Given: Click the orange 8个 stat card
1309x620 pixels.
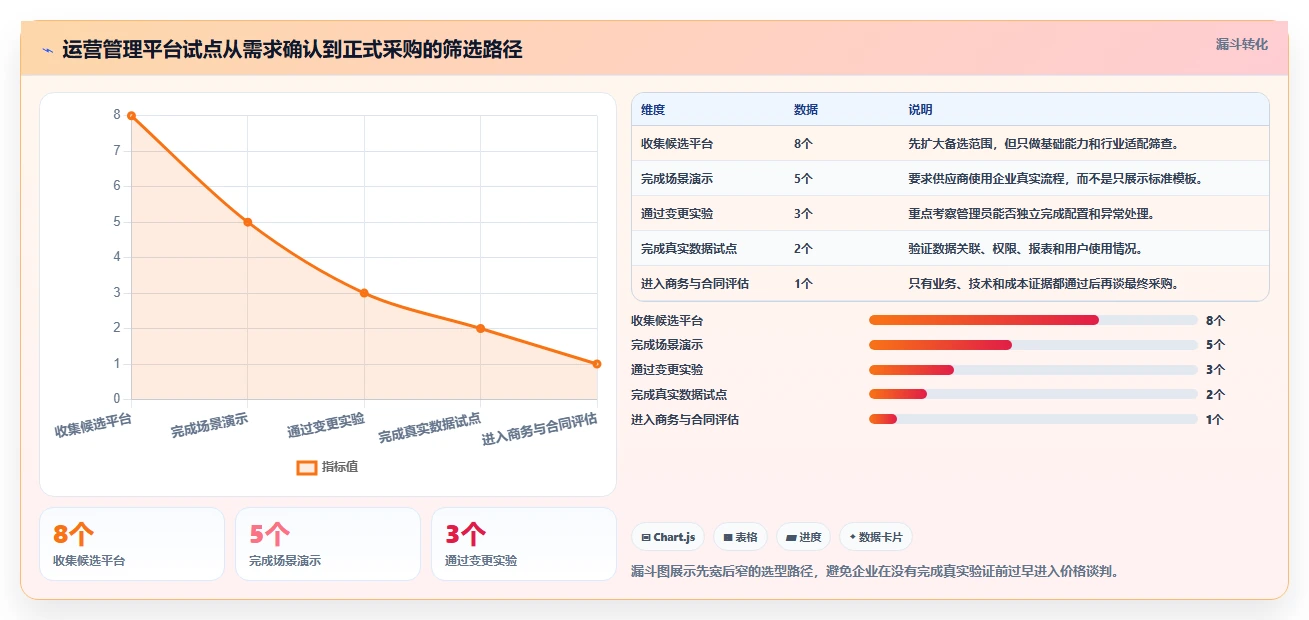Looking at the screenshot, I should click(x=132, y=544).
